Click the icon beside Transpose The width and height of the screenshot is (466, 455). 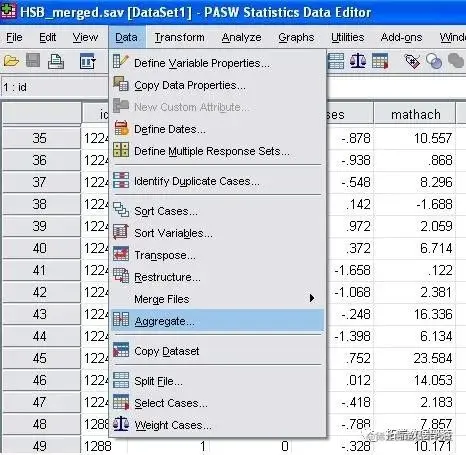tap(121, 254)
